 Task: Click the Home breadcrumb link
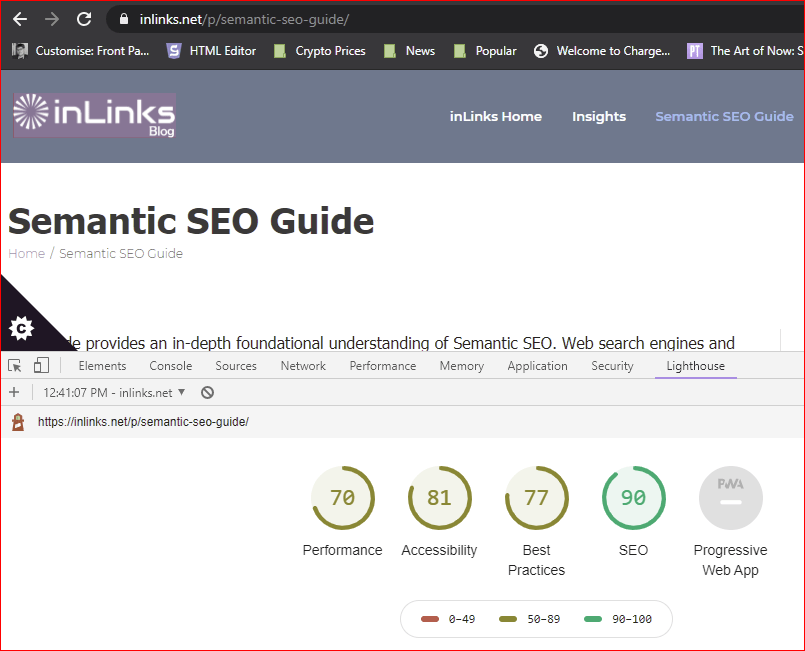pyautogui.click(x=27, y=254)
